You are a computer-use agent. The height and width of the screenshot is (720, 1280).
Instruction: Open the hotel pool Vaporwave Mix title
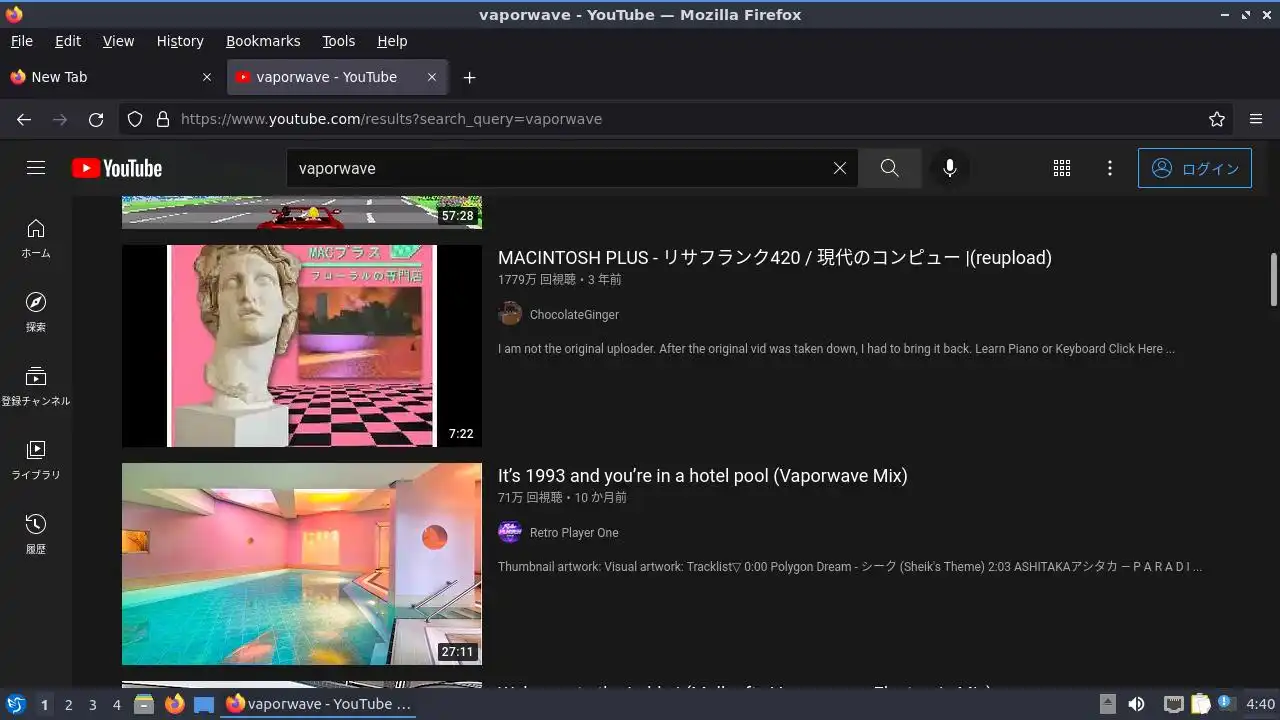pos(703,475)
